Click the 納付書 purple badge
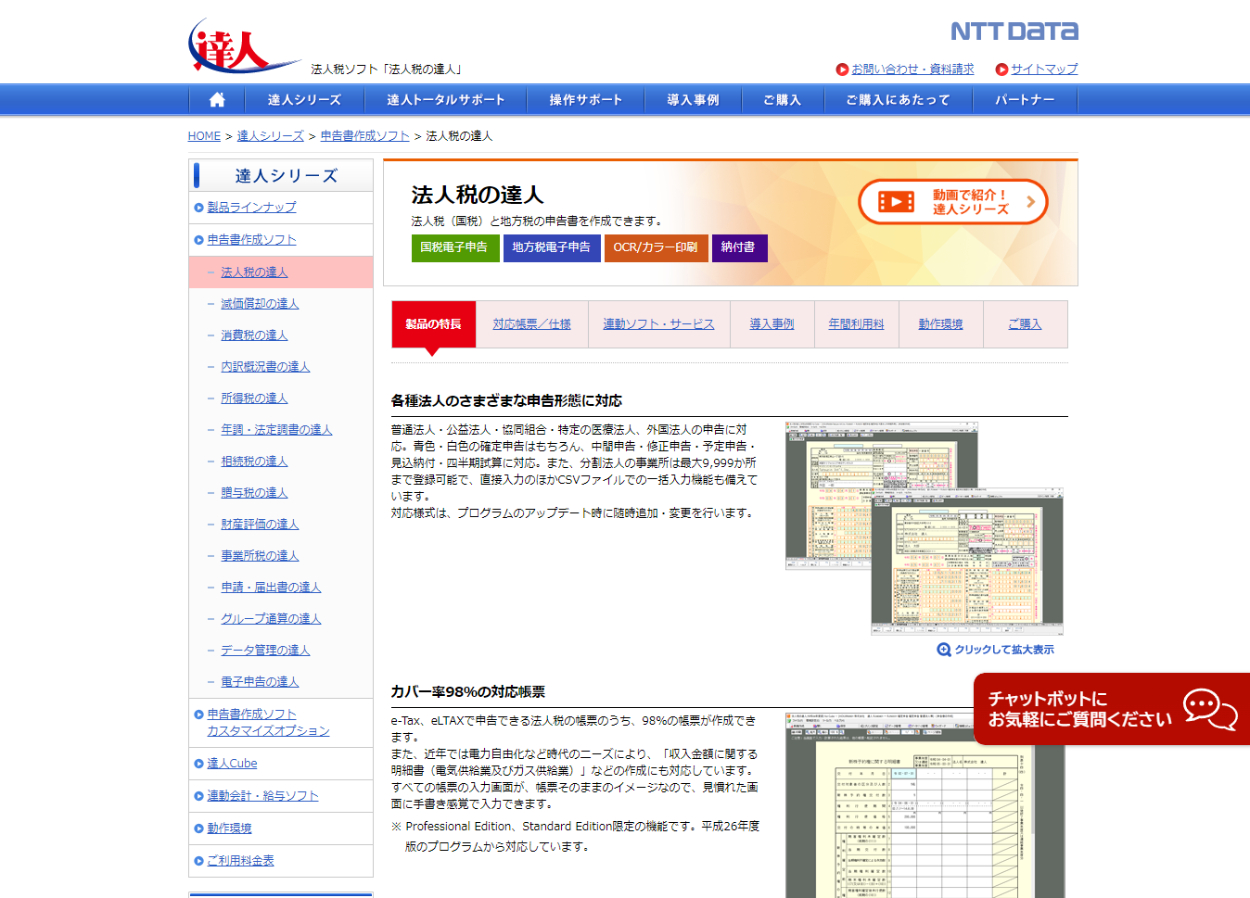The width and height of the screenshot is (1250, 898). point(739,247)
